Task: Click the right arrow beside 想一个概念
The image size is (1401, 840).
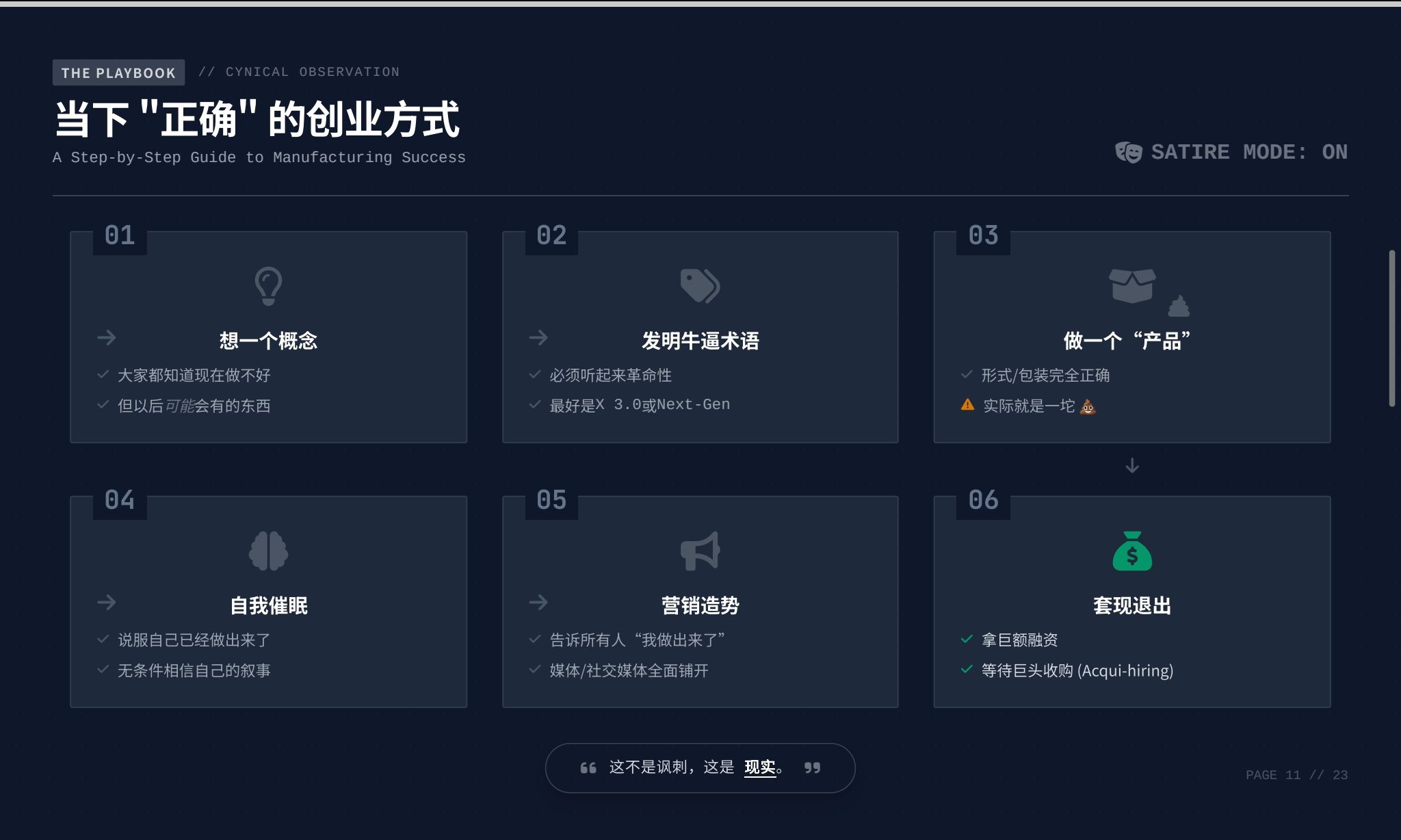Action: click(107, 338)
